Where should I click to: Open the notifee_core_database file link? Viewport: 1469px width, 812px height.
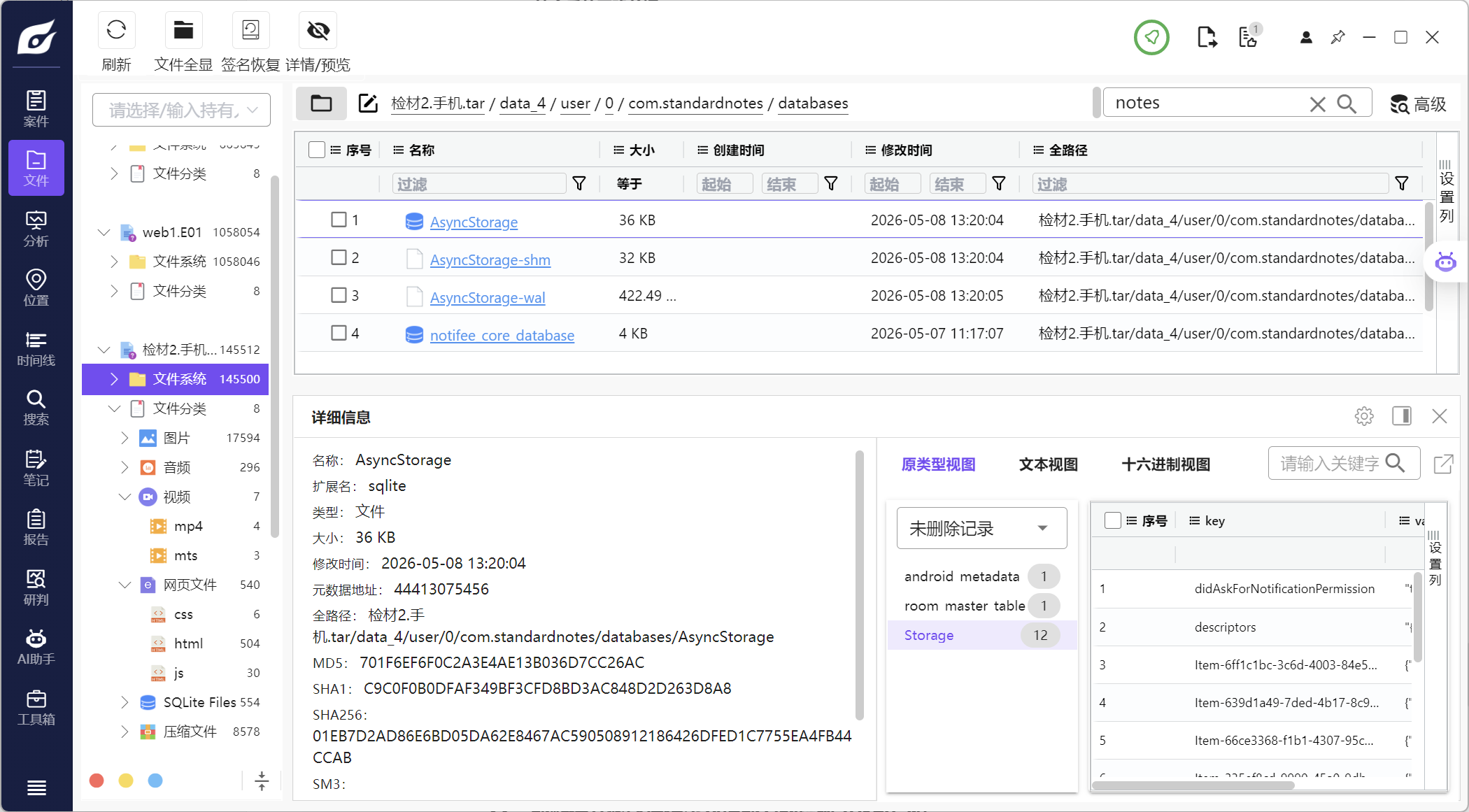[x=502, y=336]
